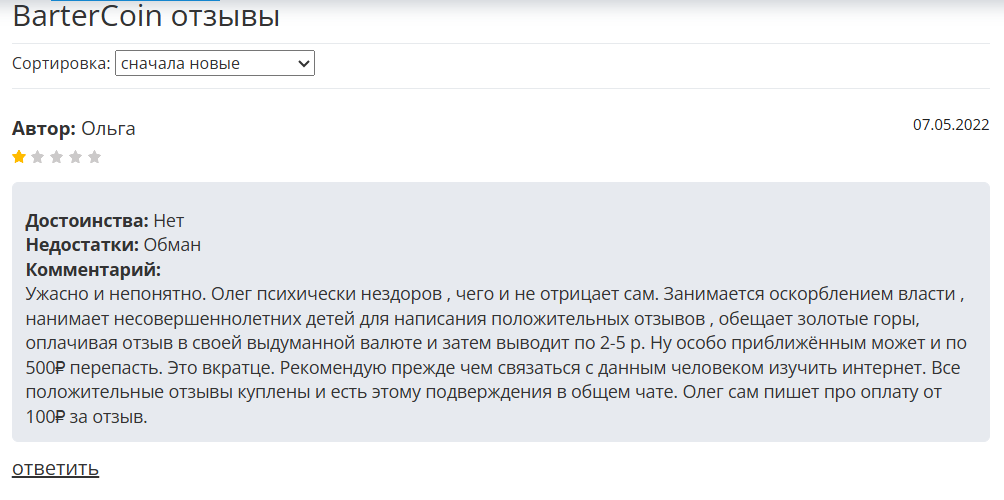Click the line starting 'Ужасно и непонятно'
Image resolution: width=1004 pixels, height=500 pixels.
(x=495, y=294)
